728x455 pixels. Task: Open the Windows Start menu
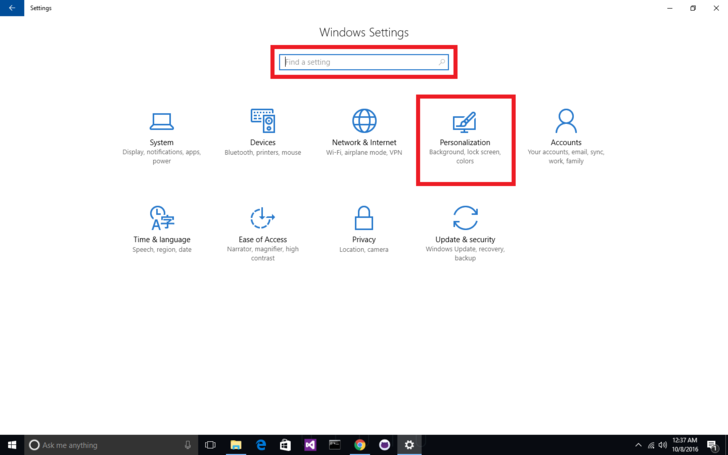(12, 445)
